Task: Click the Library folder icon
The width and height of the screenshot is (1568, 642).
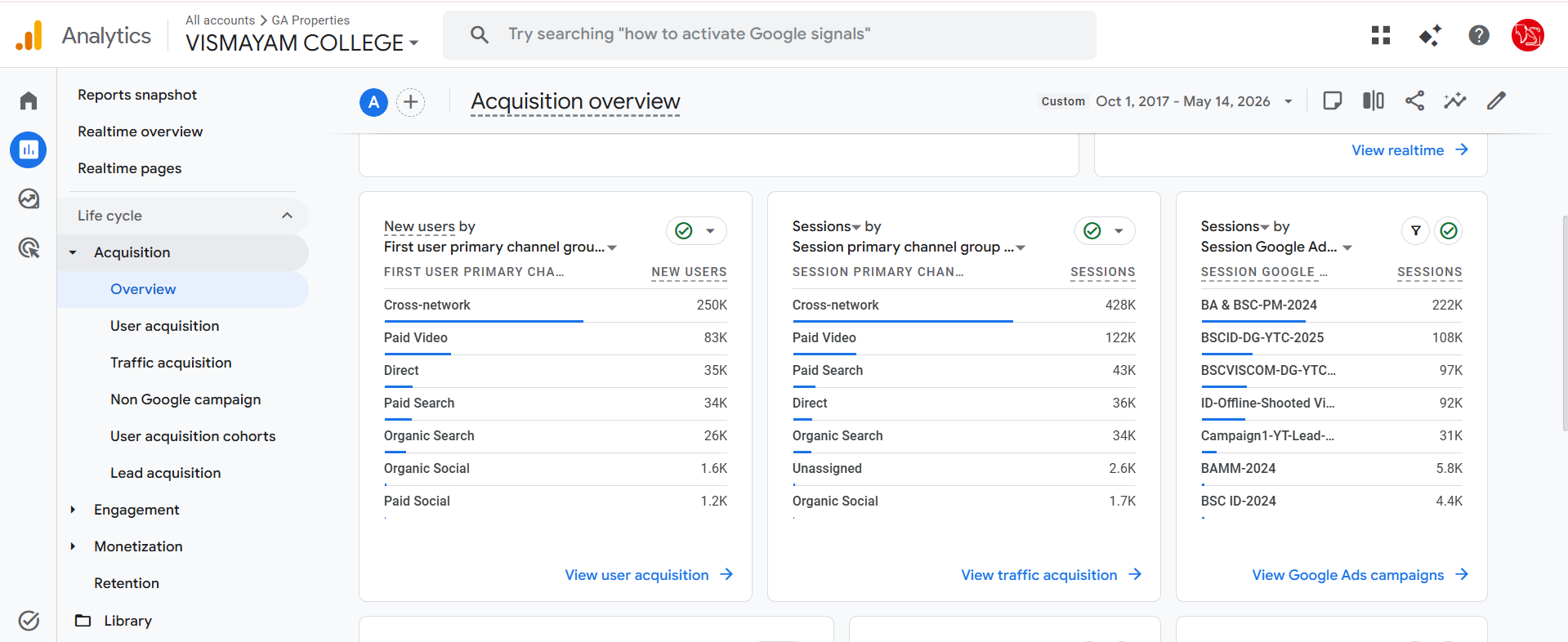Action: pos(83,621)
